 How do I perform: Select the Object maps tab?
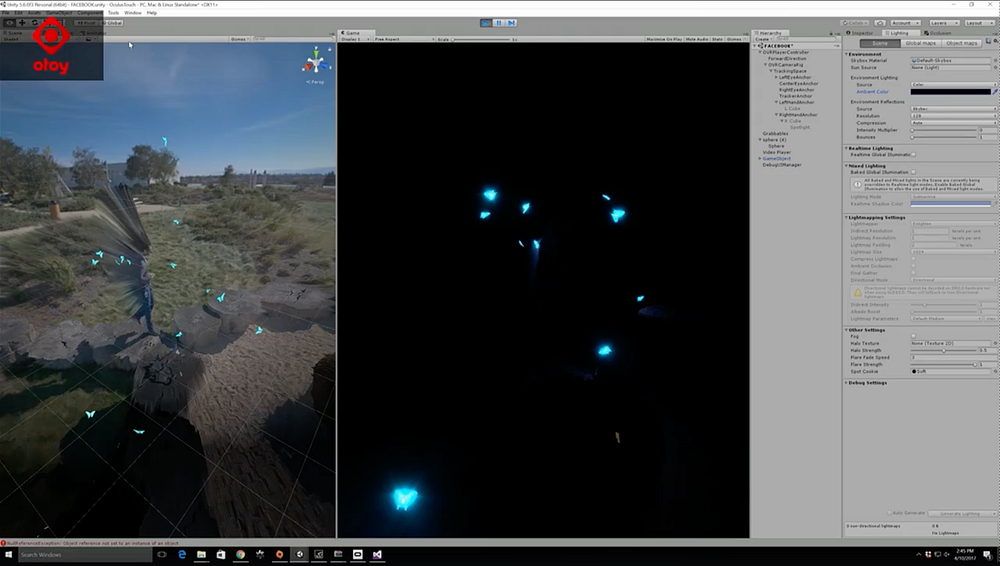click(961, 43)
